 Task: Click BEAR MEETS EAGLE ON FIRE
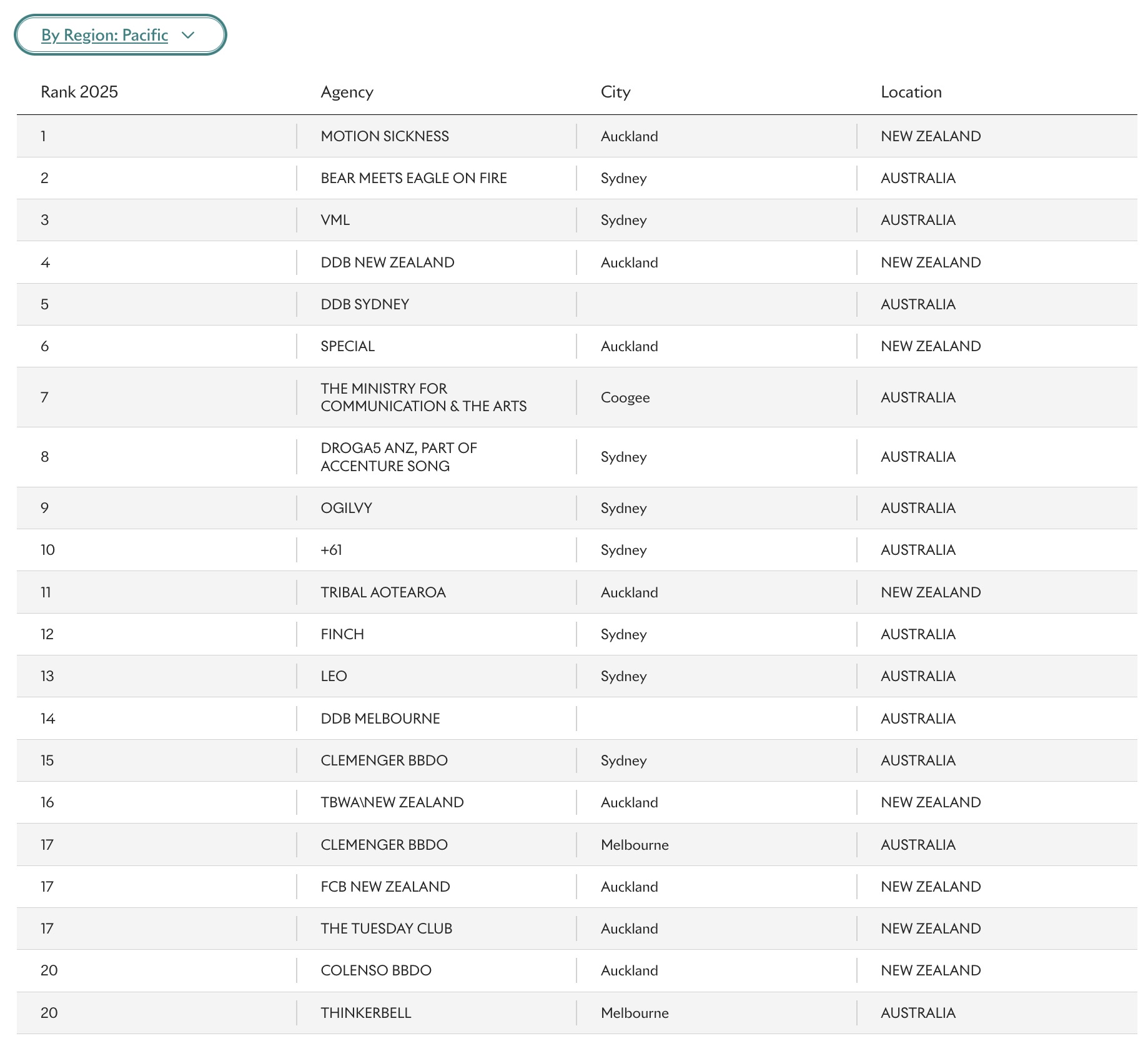tap(414, 178)
